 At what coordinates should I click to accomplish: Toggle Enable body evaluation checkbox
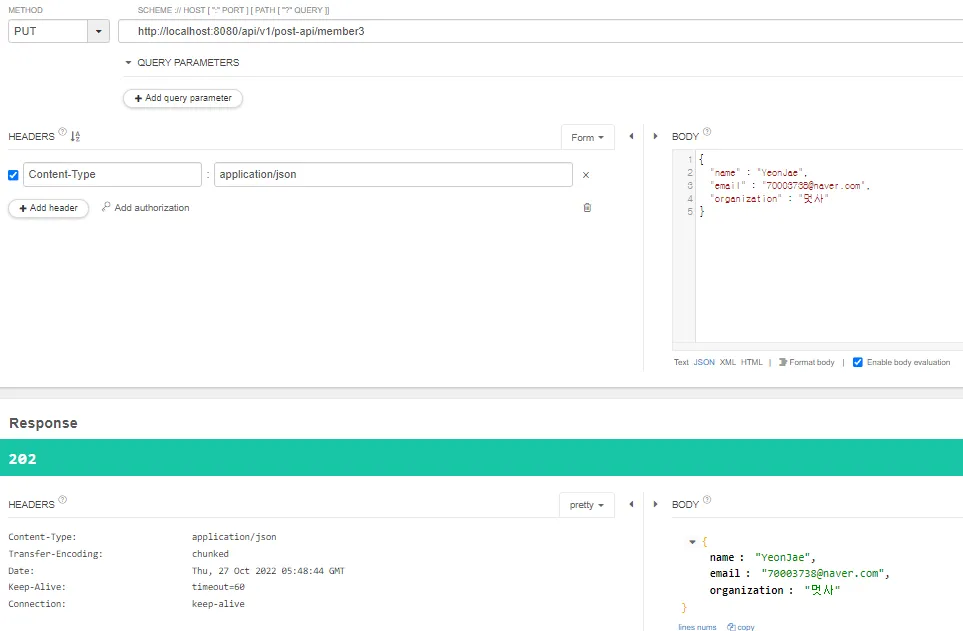(858, 363)
